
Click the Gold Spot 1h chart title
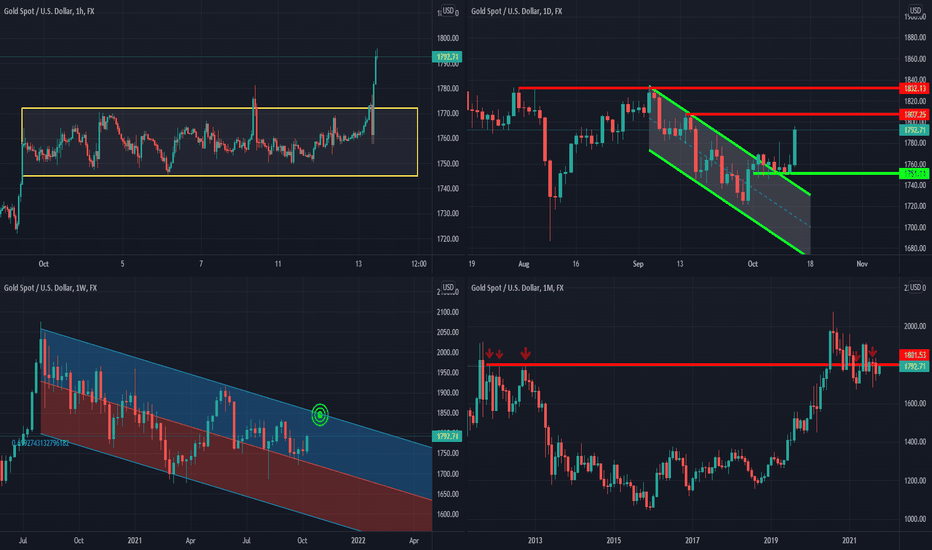point(49,11)
